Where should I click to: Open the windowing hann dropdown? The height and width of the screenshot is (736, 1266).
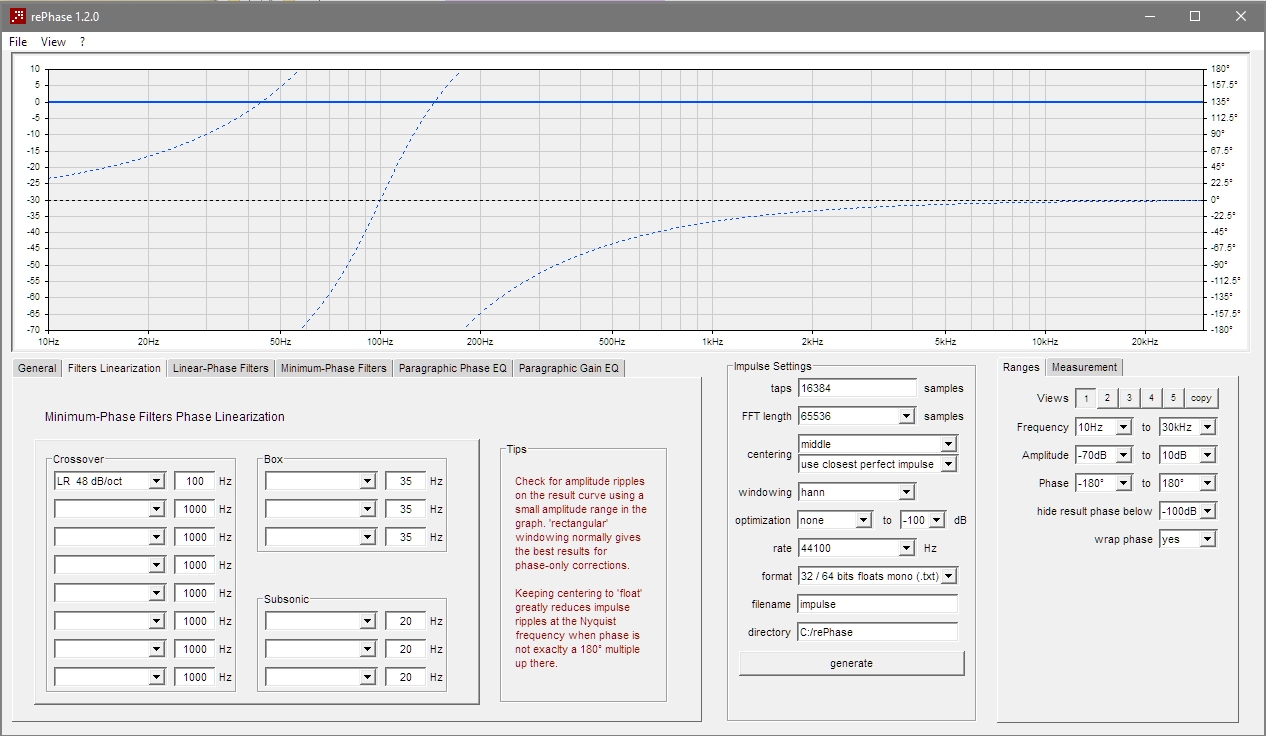[857, 492]
